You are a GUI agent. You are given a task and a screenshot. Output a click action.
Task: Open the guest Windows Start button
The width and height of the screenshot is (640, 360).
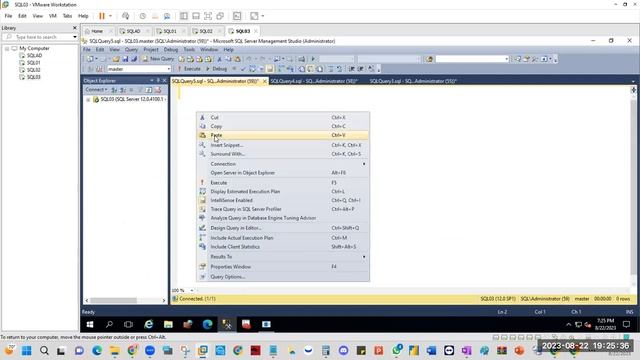(90, 324)
